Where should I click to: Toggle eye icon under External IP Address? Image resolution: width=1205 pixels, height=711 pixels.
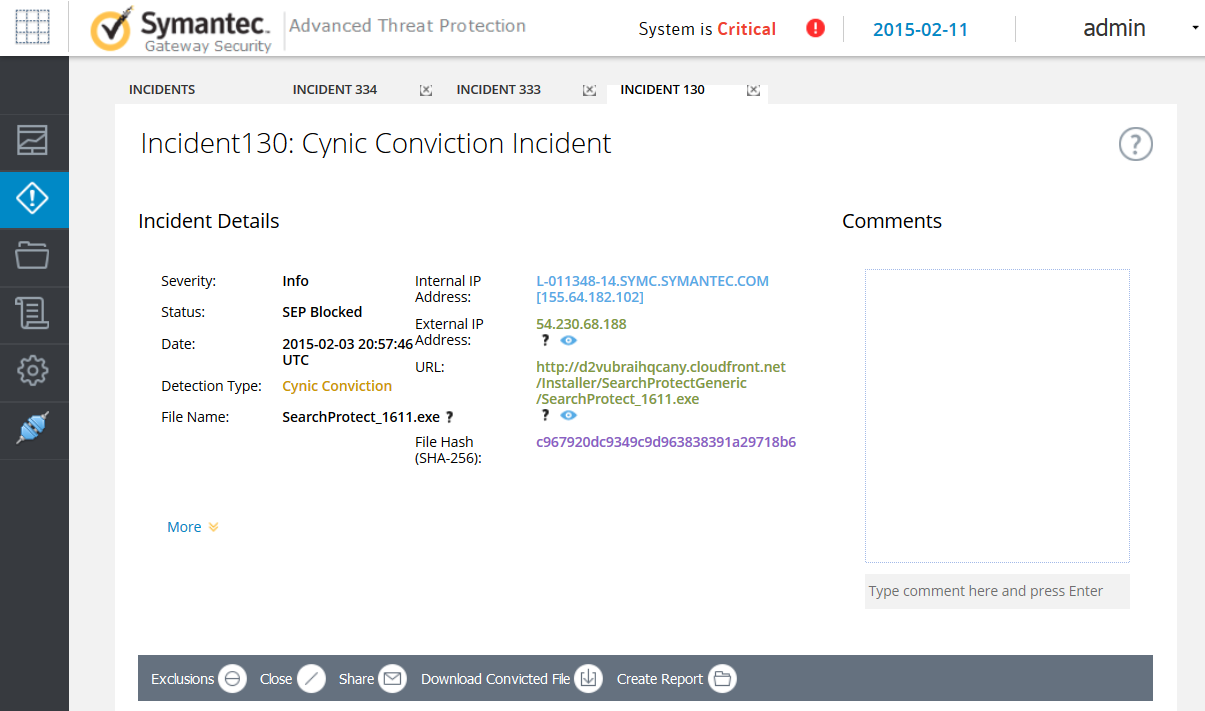[x=568, y=341]
